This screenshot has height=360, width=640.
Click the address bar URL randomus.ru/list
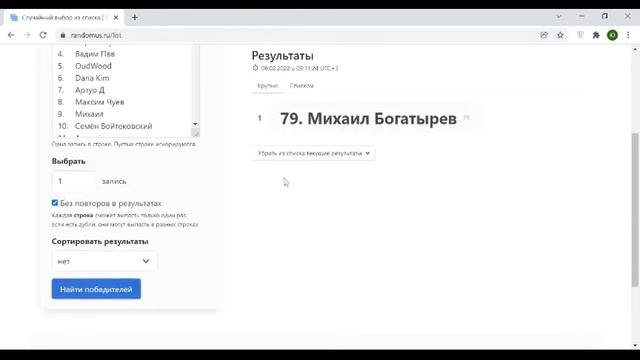[x=96, y=36]
